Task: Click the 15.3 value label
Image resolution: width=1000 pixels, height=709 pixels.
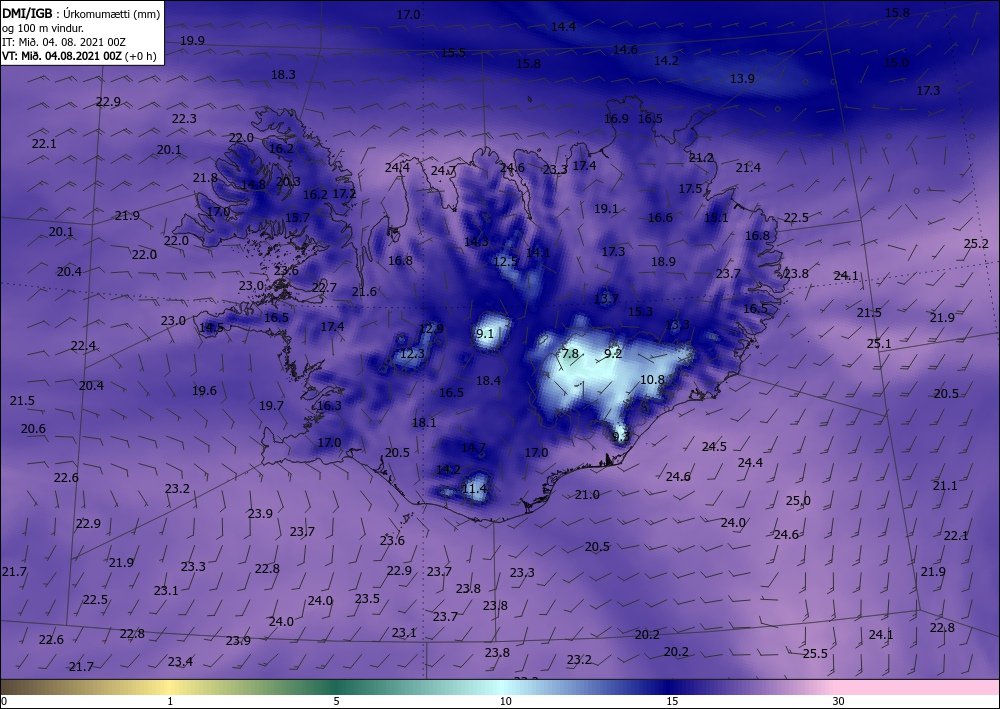Action: (x=640, y=311)
